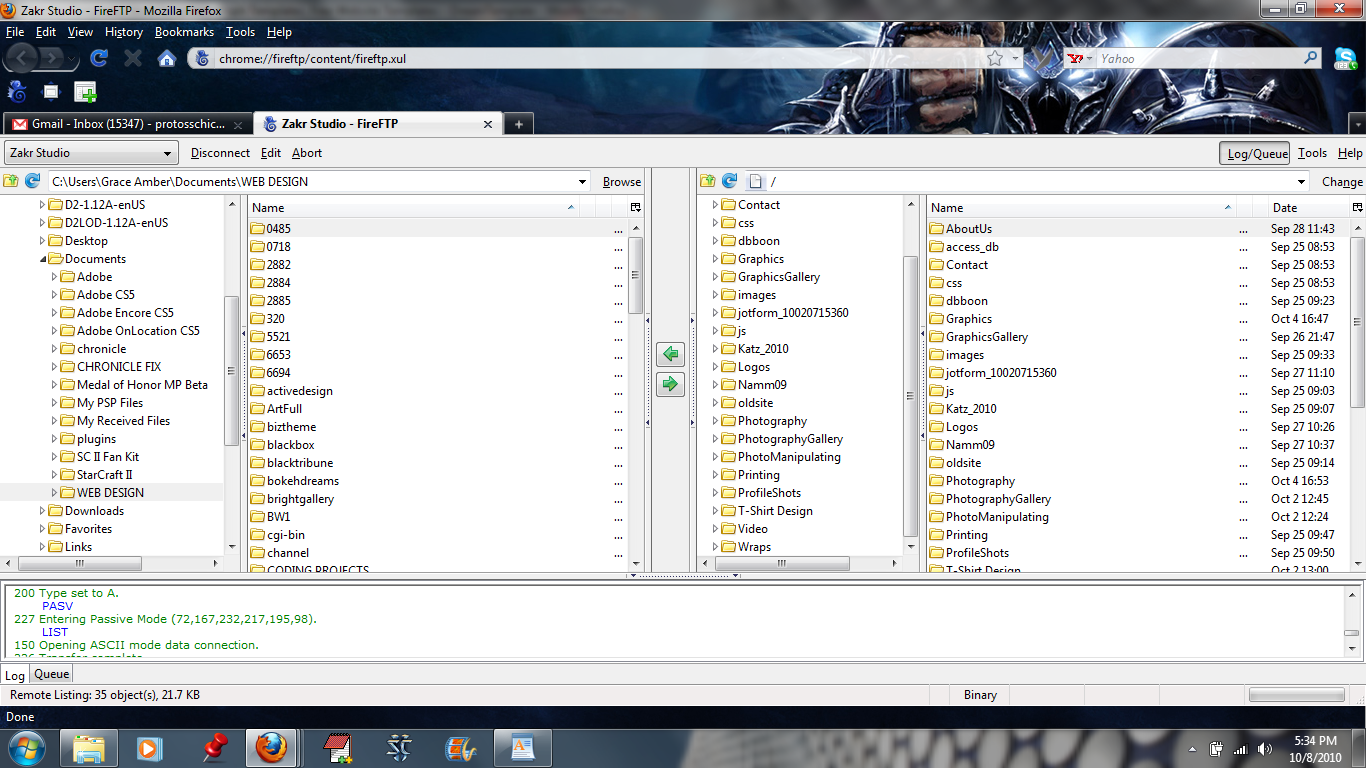1366x768 pixels.
Task: Select the AboutUs remote folder
Action: pos(969,229)
